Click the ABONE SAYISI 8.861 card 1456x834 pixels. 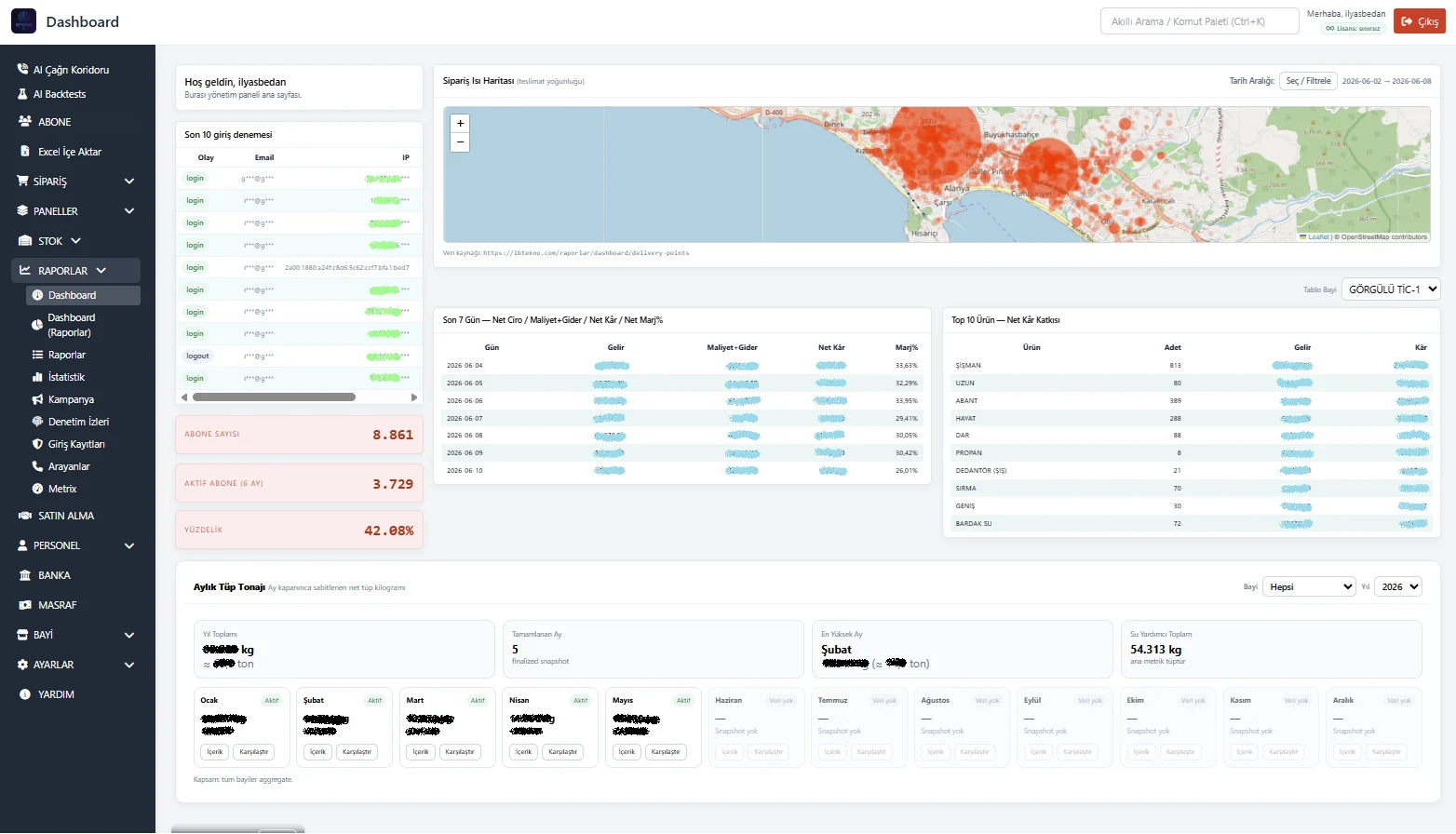299,435
